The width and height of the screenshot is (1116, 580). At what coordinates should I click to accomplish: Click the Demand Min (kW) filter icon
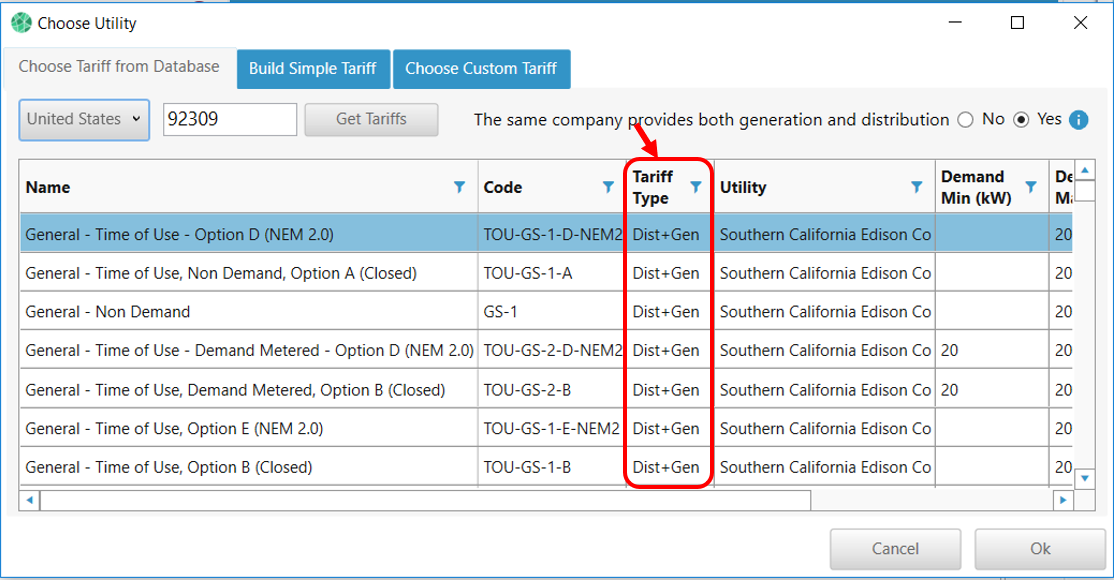[x=1031, y=187]
